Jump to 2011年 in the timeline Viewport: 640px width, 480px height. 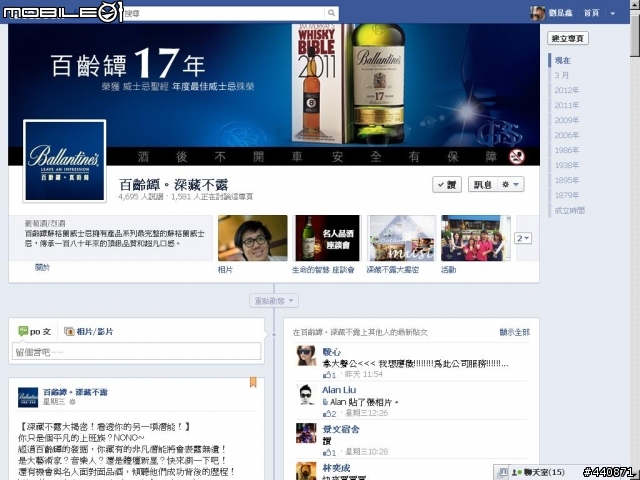(567, 105)
